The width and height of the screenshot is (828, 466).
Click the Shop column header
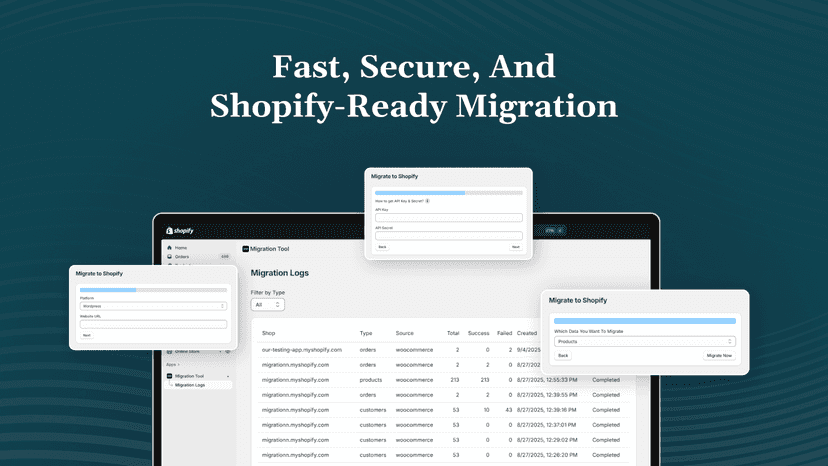point(268,333)
